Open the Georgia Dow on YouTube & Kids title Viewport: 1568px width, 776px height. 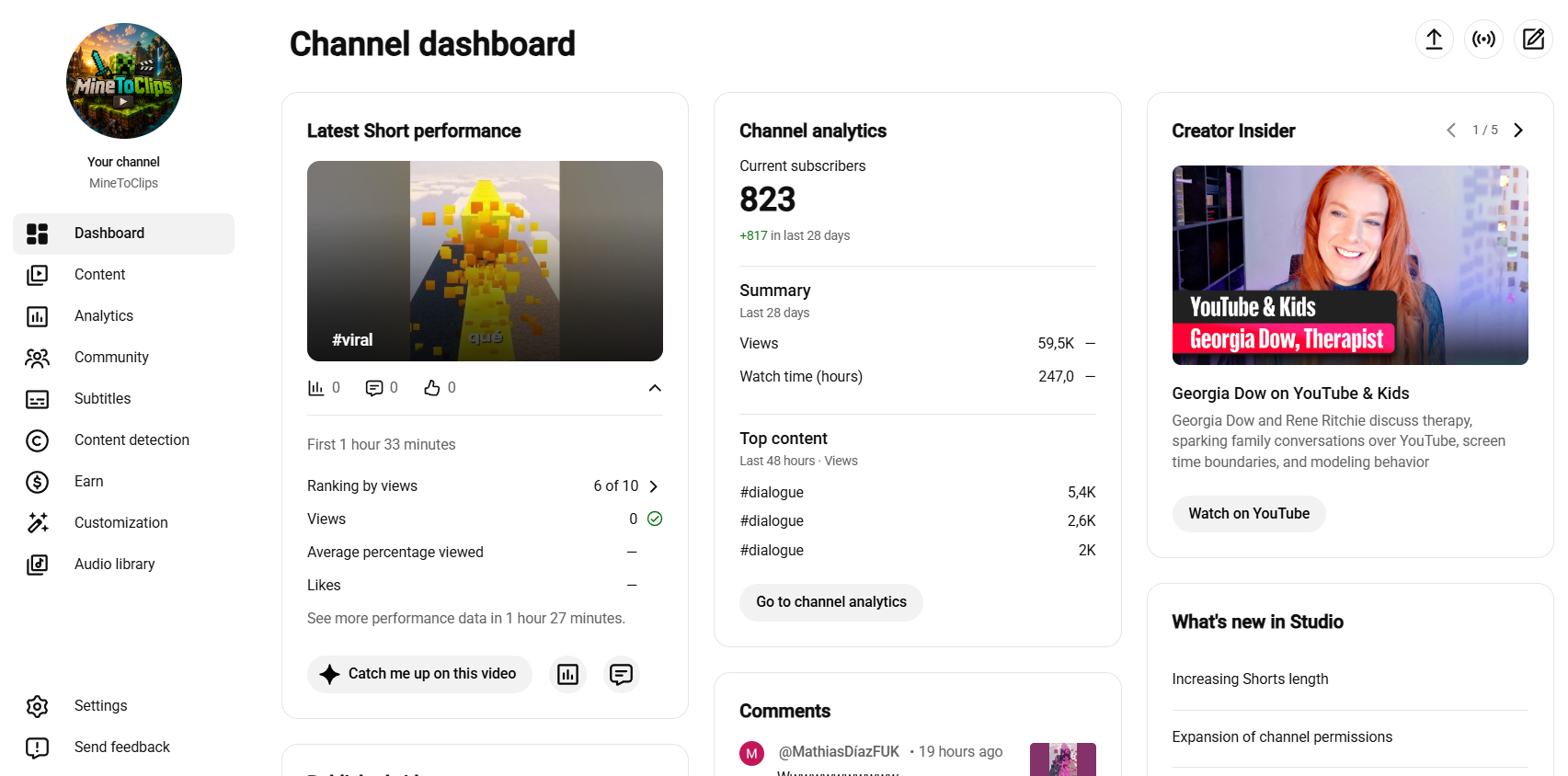[x=1290, y=394]
